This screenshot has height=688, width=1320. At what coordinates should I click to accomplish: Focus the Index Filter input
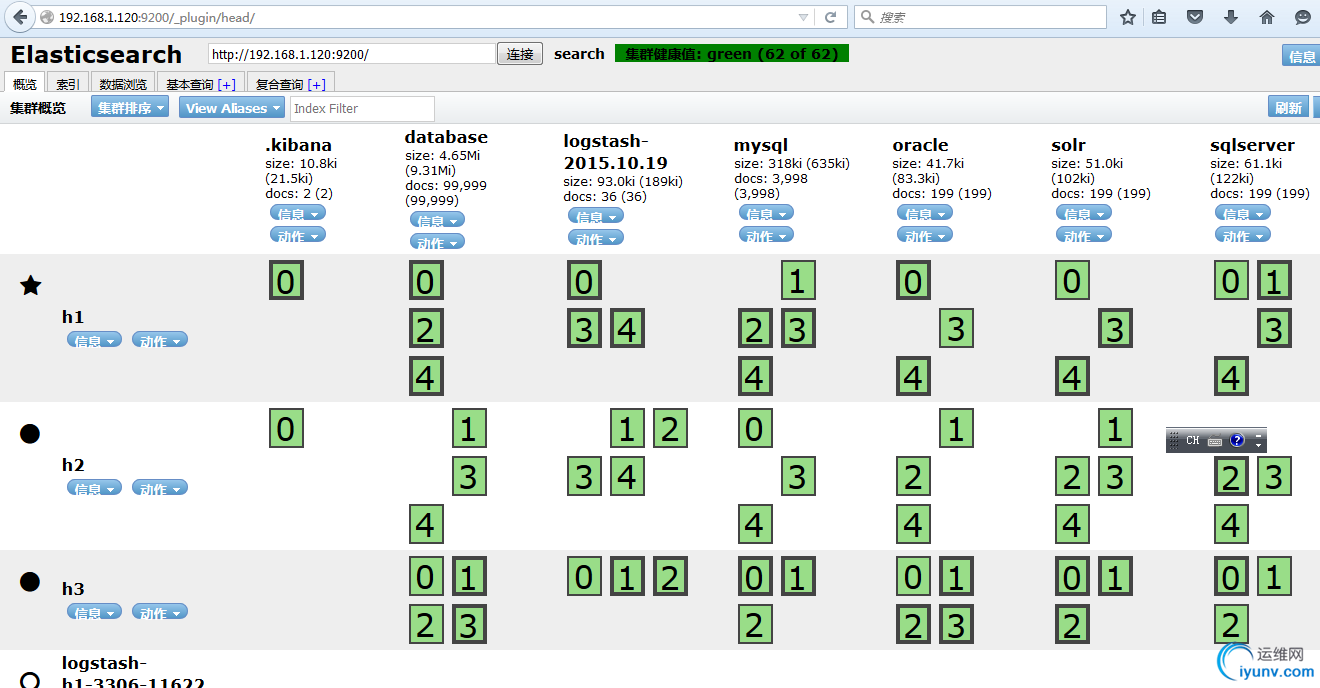point(362,108)
